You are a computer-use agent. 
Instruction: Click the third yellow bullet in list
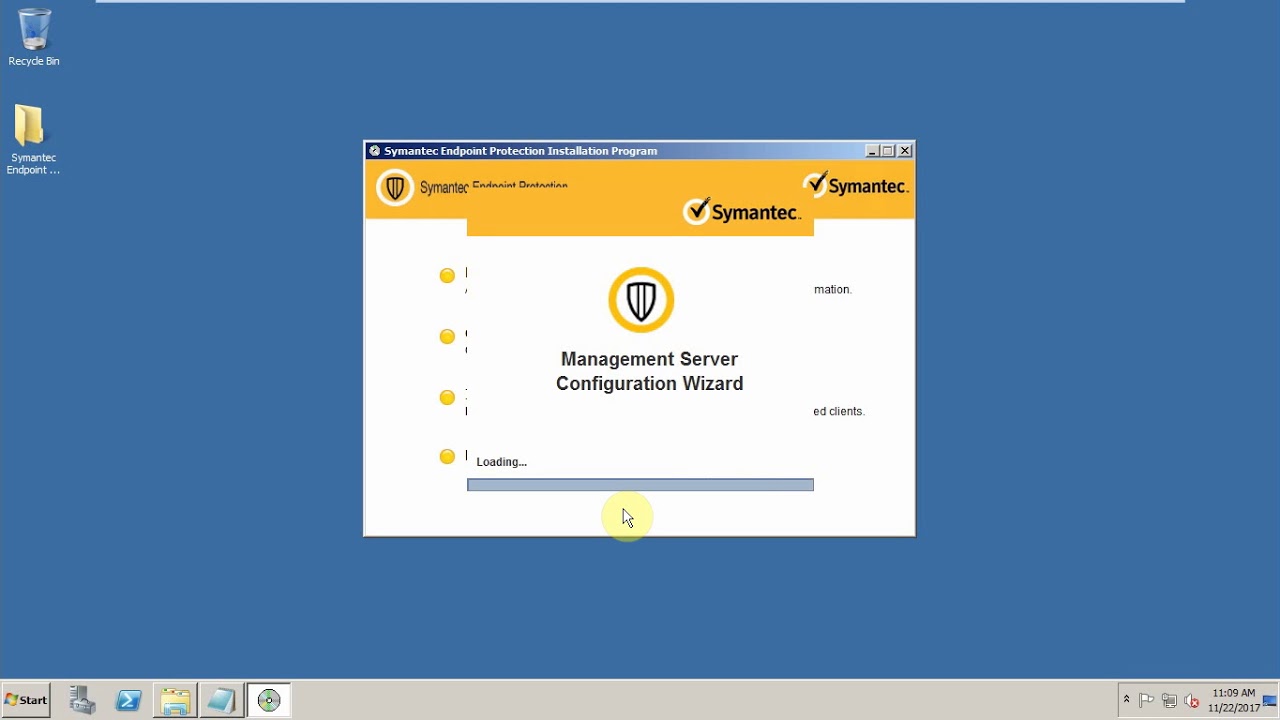447,397
